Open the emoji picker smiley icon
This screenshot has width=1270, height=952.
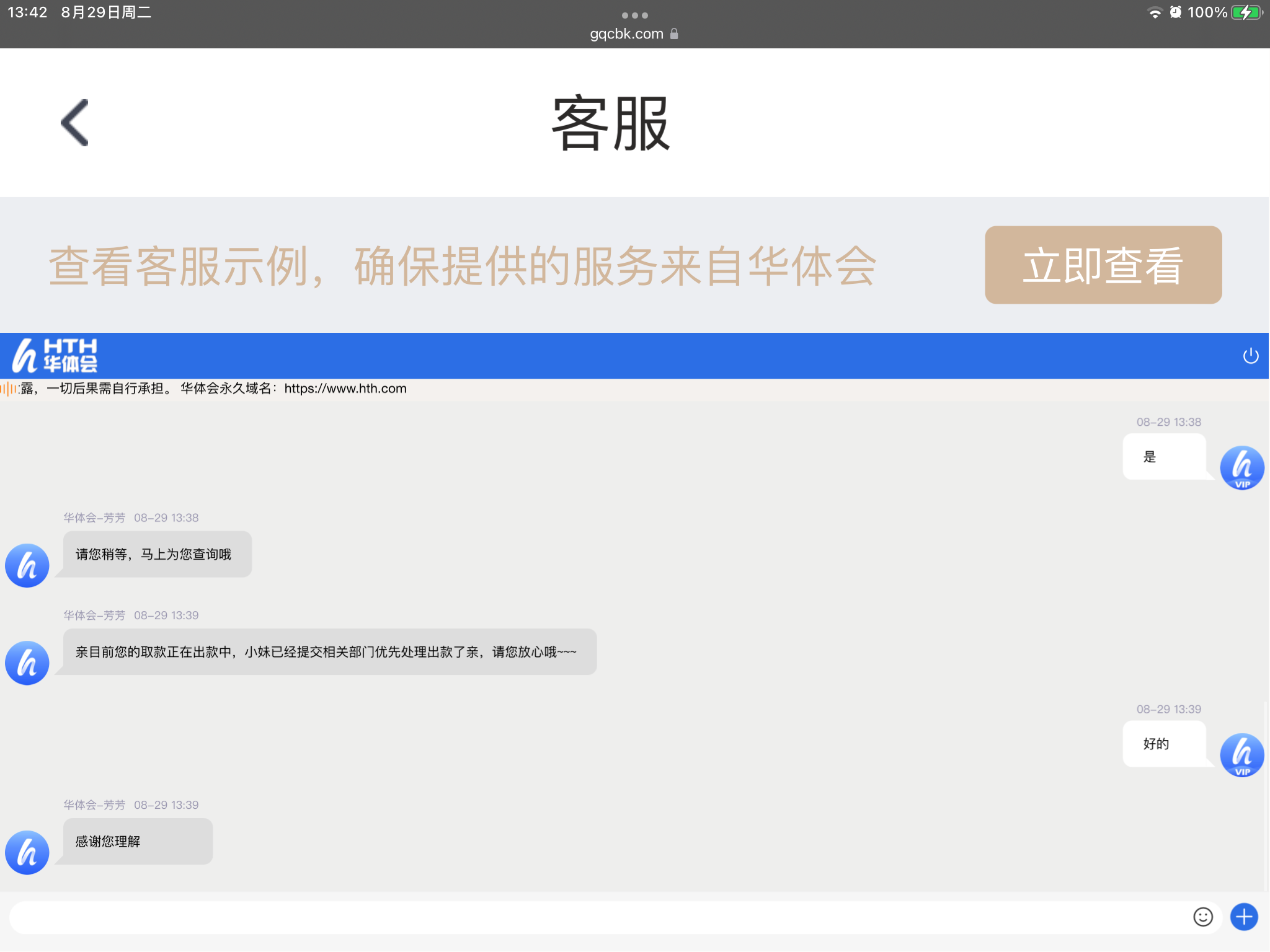1202,917
